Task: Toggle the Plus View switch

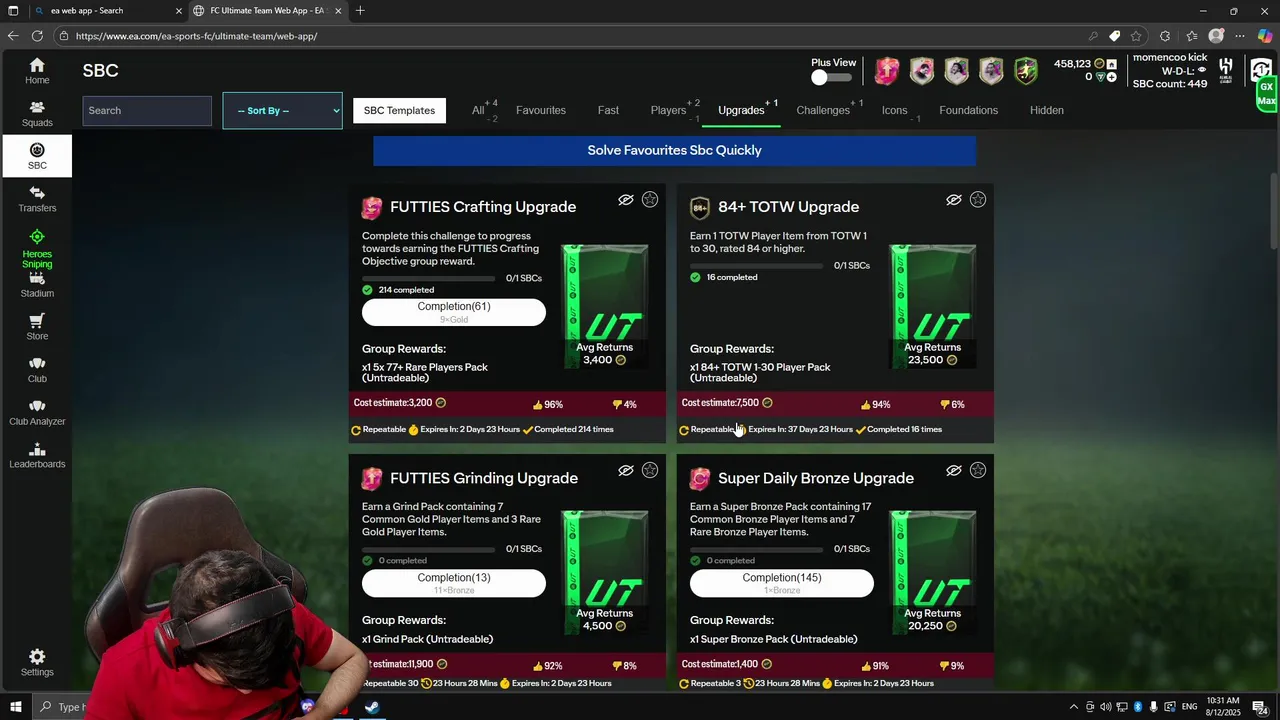Action: point(832,78)
